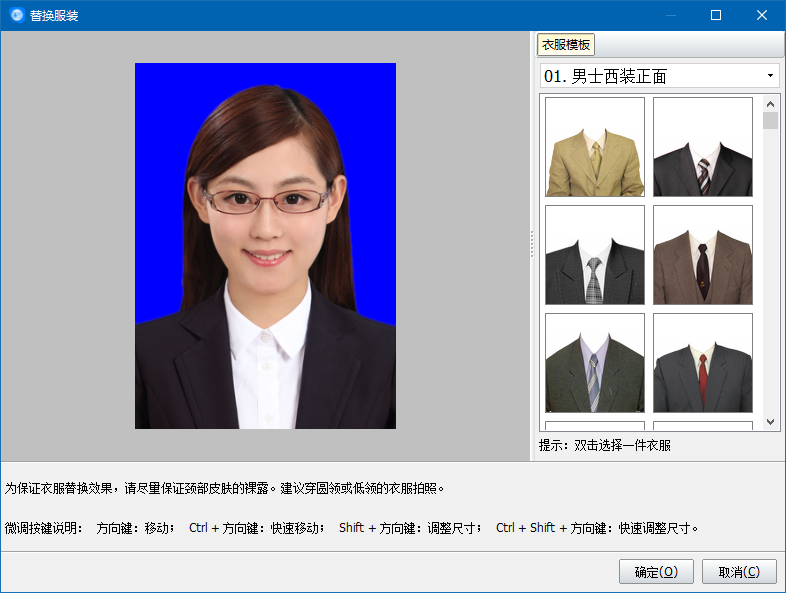Click the portrait photo preview
Screen dimensions: 786x593
[x=265, y=246]
